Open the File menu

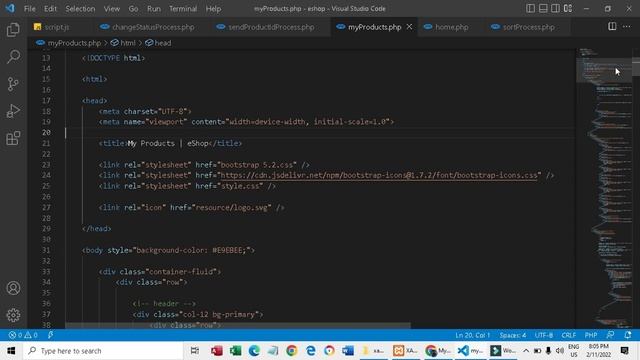click(29, 9)
